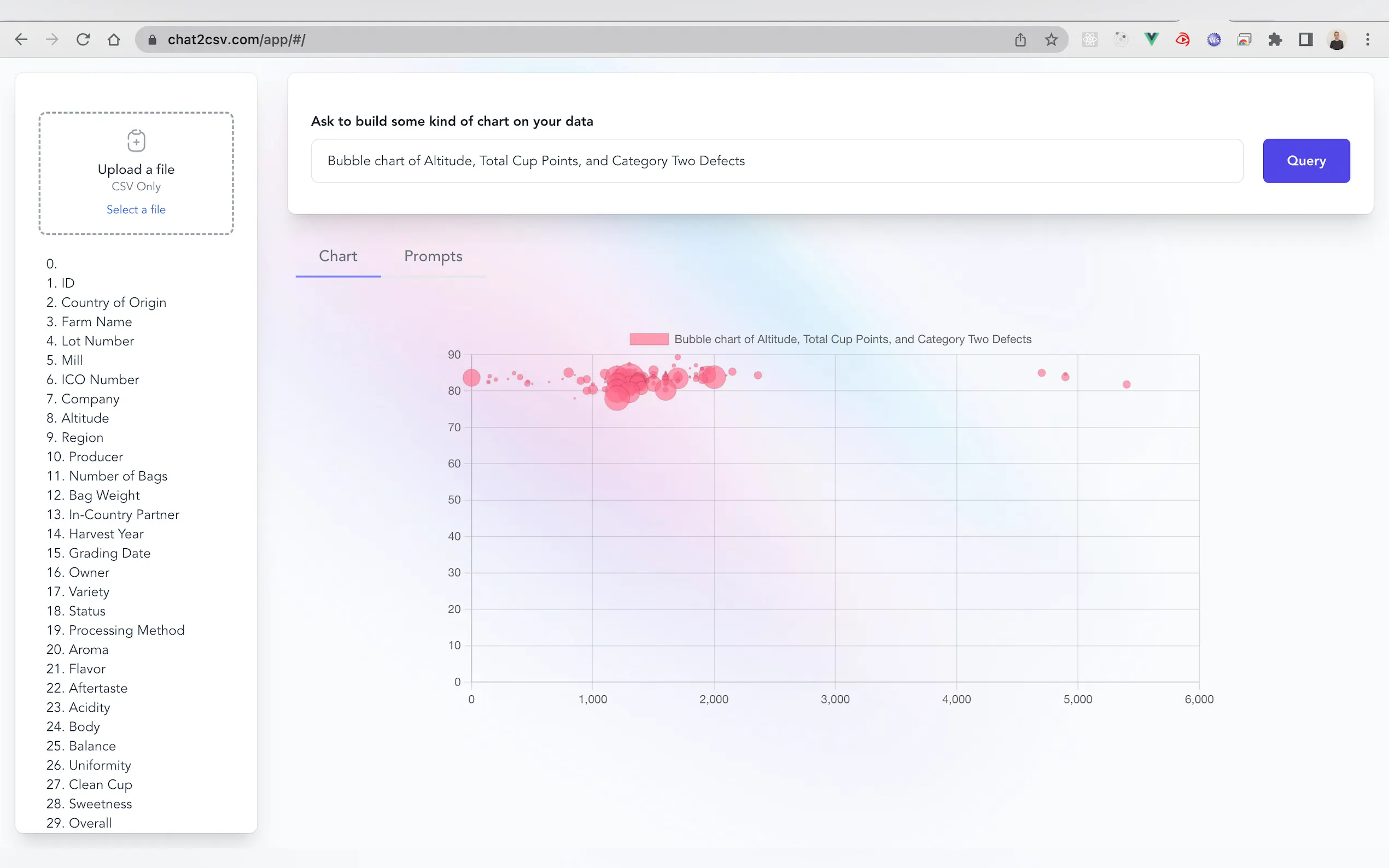Upload a file via the clipboard icon
Image resolution: width=1389 pixels, height=868 pixels.
coord(136,140)
